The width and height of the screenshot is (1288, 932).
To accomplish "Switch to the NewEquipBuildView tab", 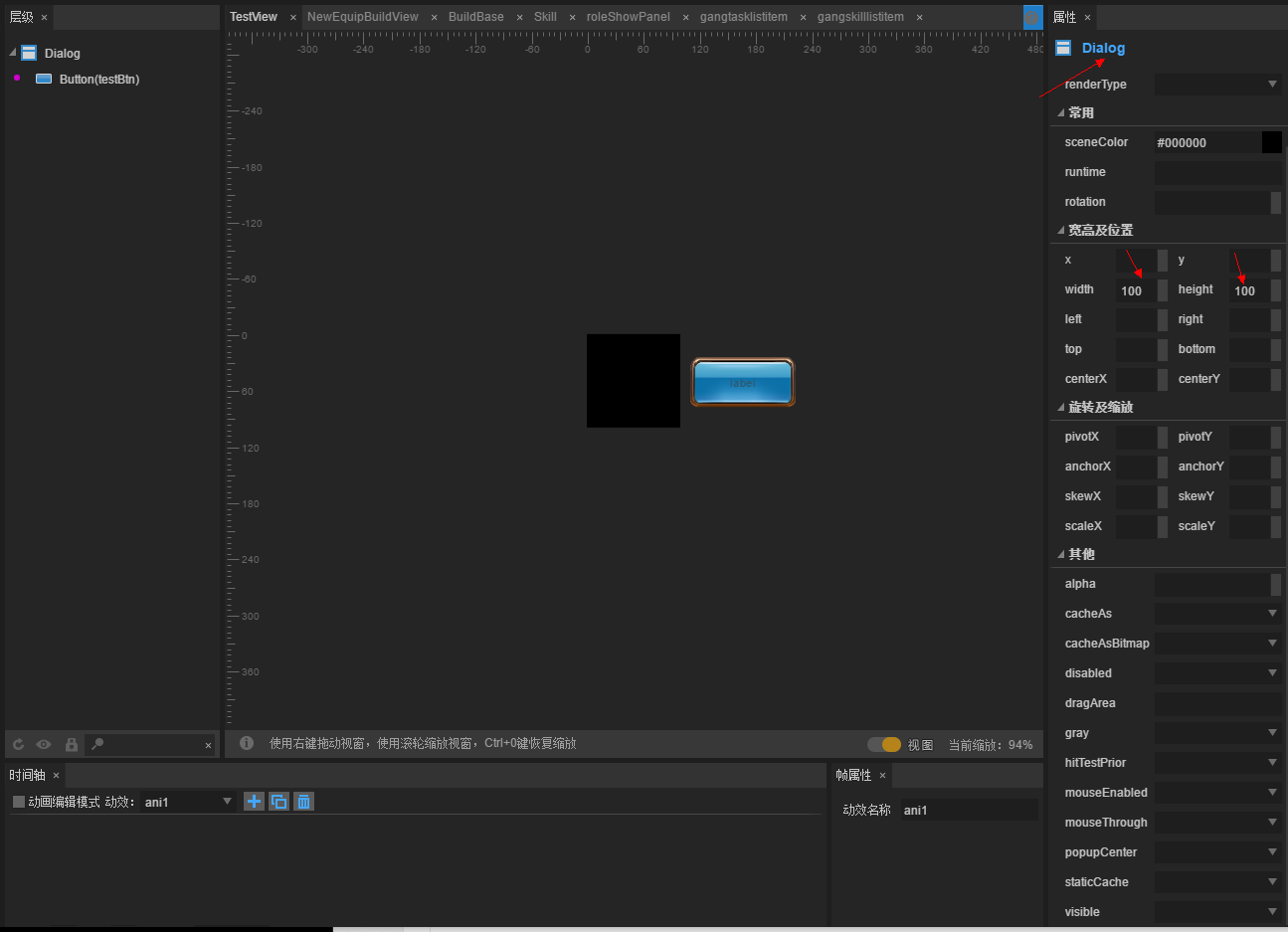I will pyautogui.click(x=362, y=17).
